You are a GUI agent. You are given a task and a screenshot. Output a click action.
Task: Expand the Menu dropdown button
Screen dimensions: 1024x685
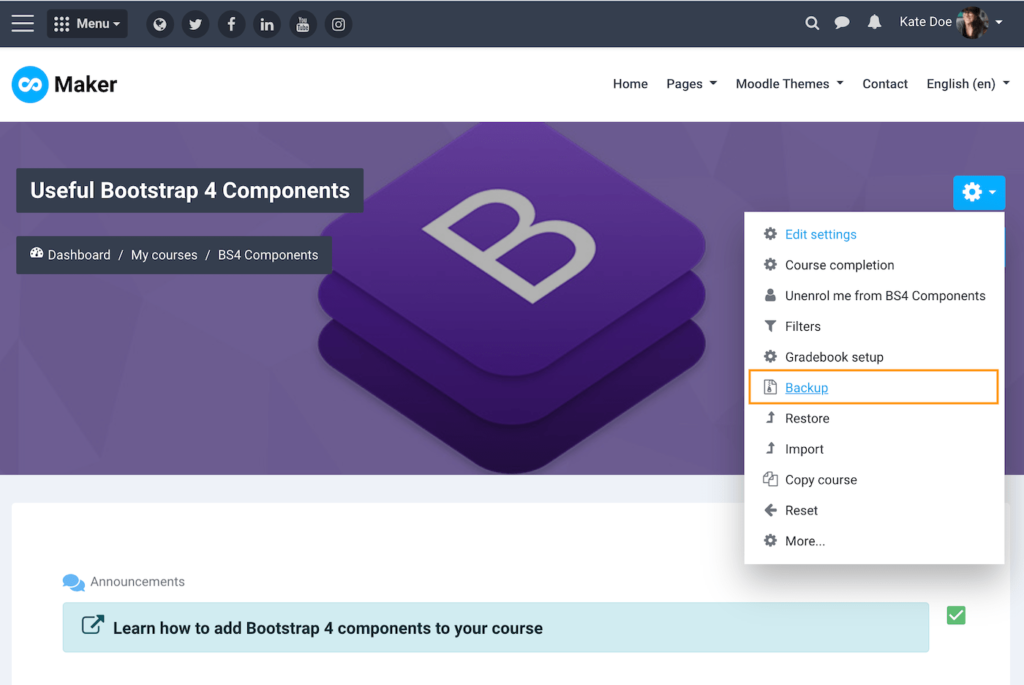87,24
